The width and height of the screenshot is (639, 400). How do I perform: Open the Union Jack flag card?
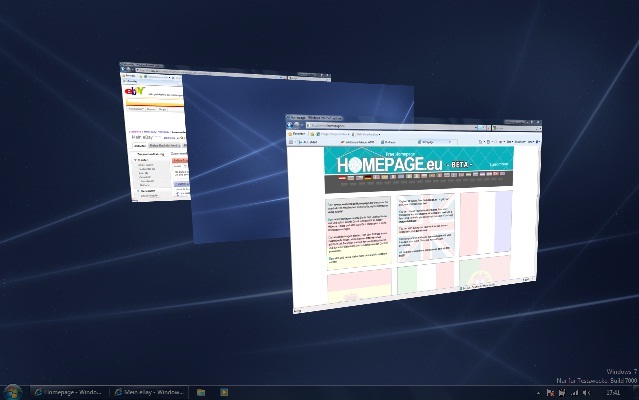pyautogui.click(x=425, y=227)
